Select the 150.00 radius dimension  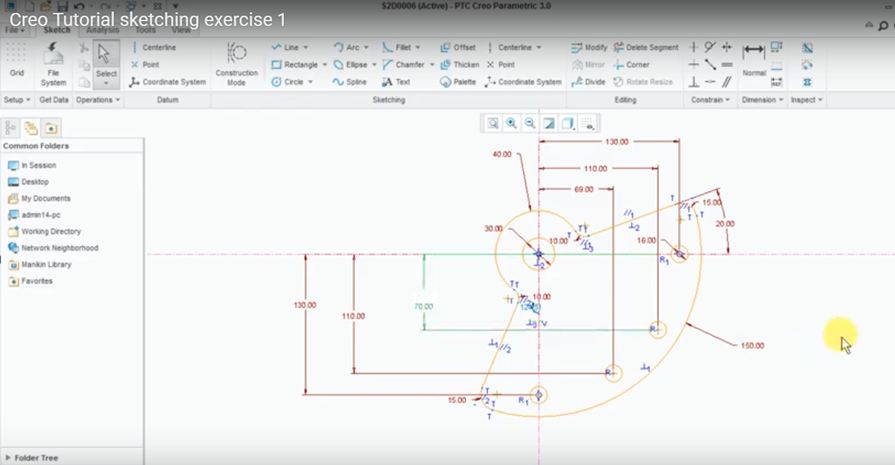click(752, 346)
